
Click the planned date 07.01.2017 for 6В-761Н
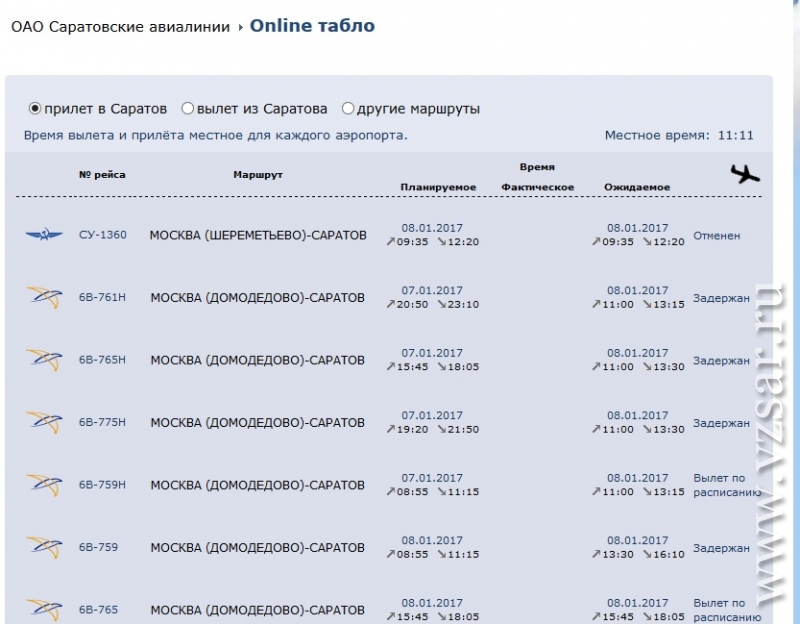[x=432, y=290]
